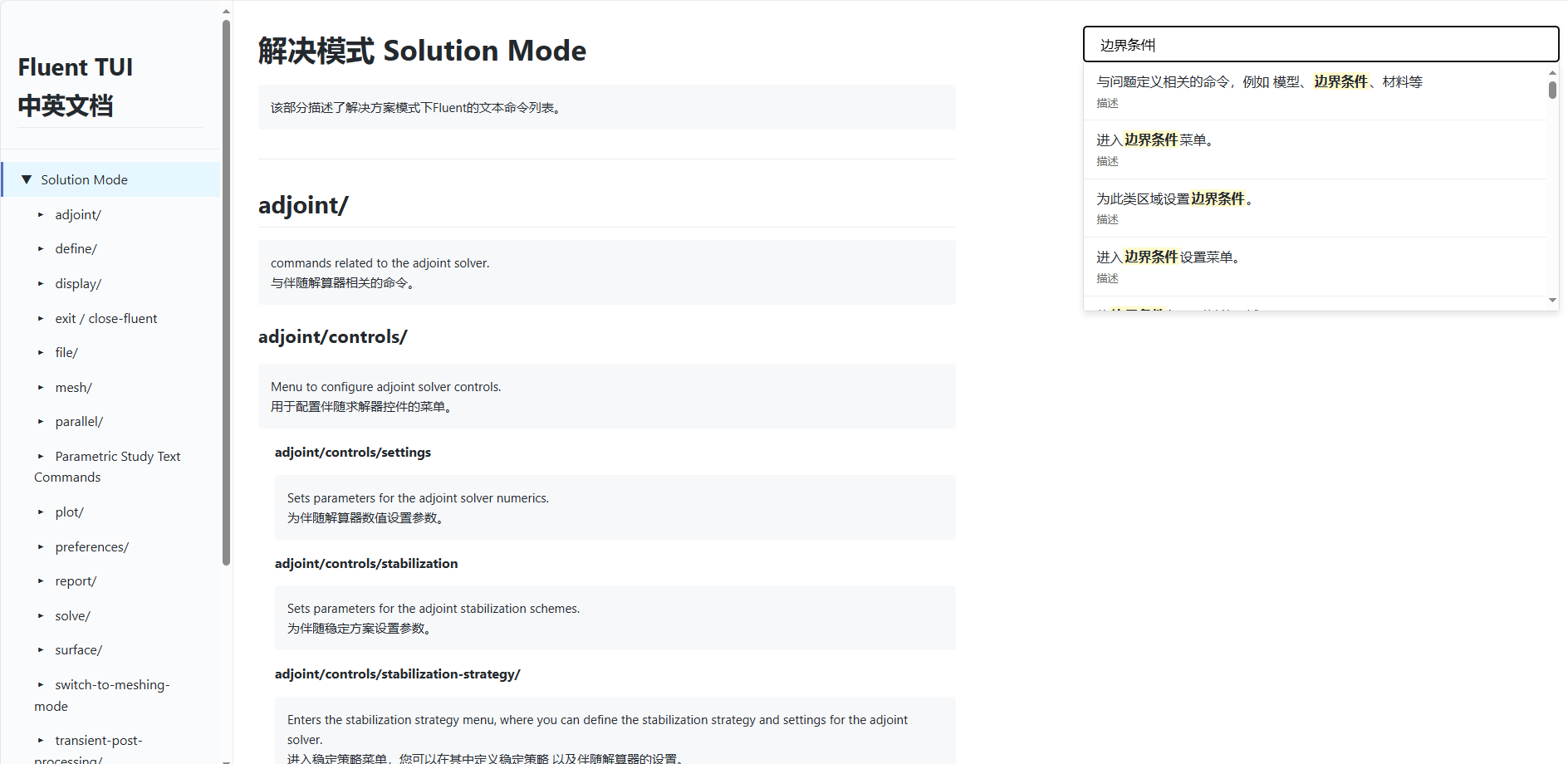Click text 为伴随稳定方案设置参数
Image resolution: width=1568 pixels, height=764 pixels.
point(360,629)
